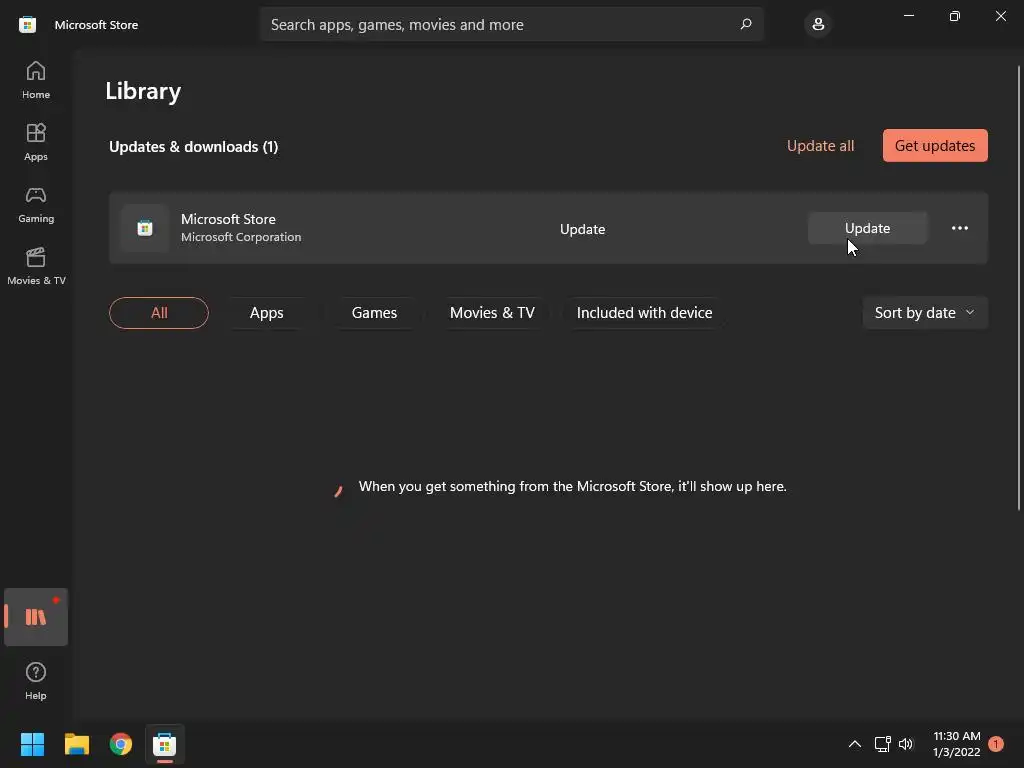Select the Included with device filter

click(x=644, y=313)
